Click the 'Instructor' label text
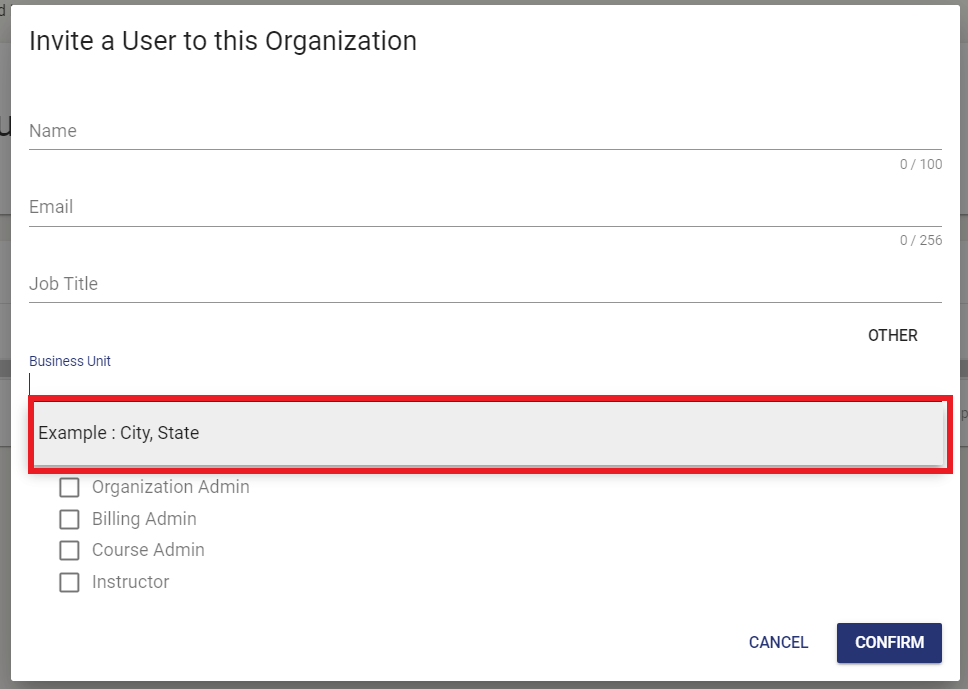This screenshot has height=689, width=968. pyautogui.click(x=130, y=582)
